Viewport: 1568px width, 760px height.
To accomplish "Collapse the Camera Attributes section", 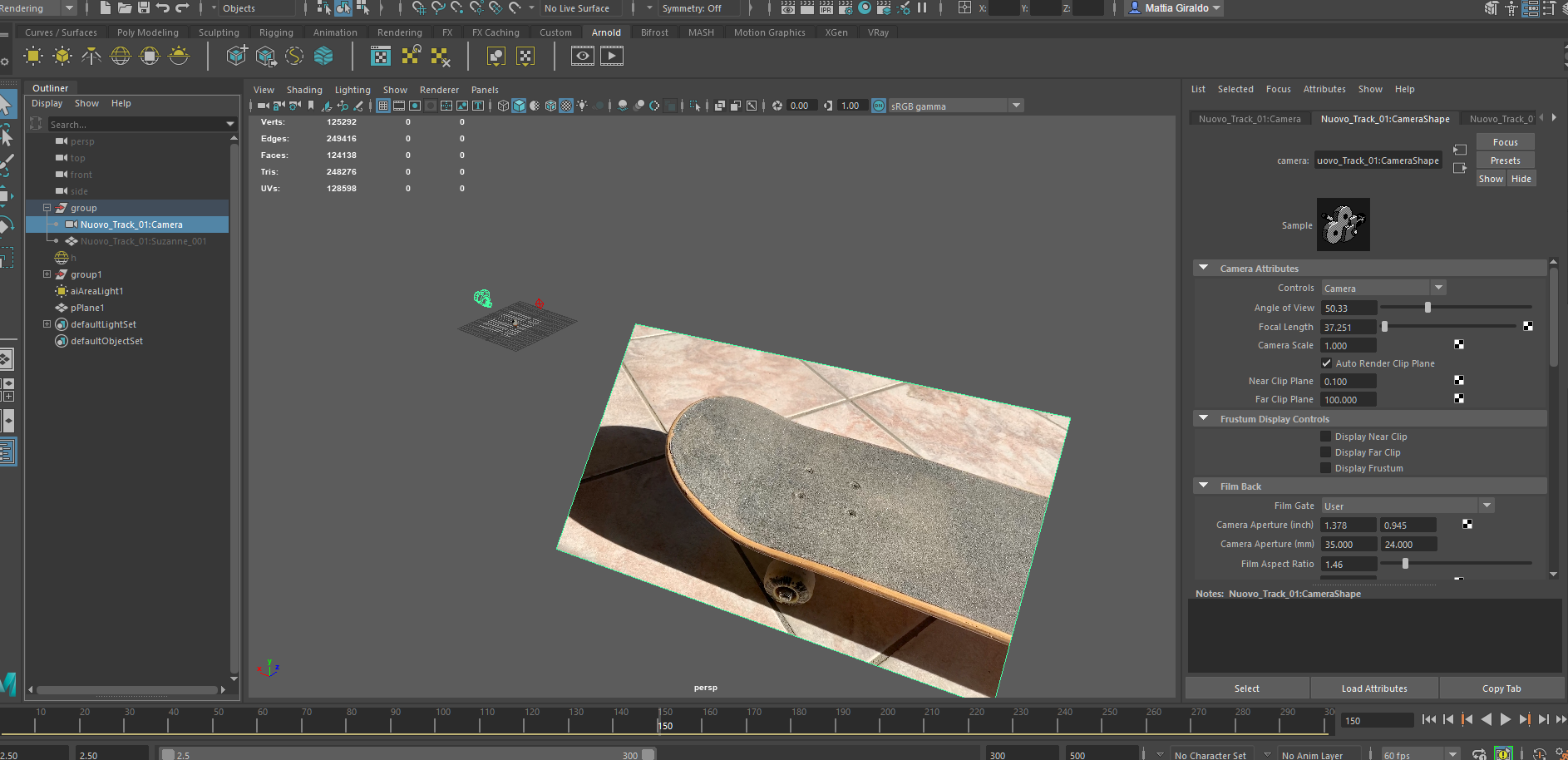I will coord(1204,268).
